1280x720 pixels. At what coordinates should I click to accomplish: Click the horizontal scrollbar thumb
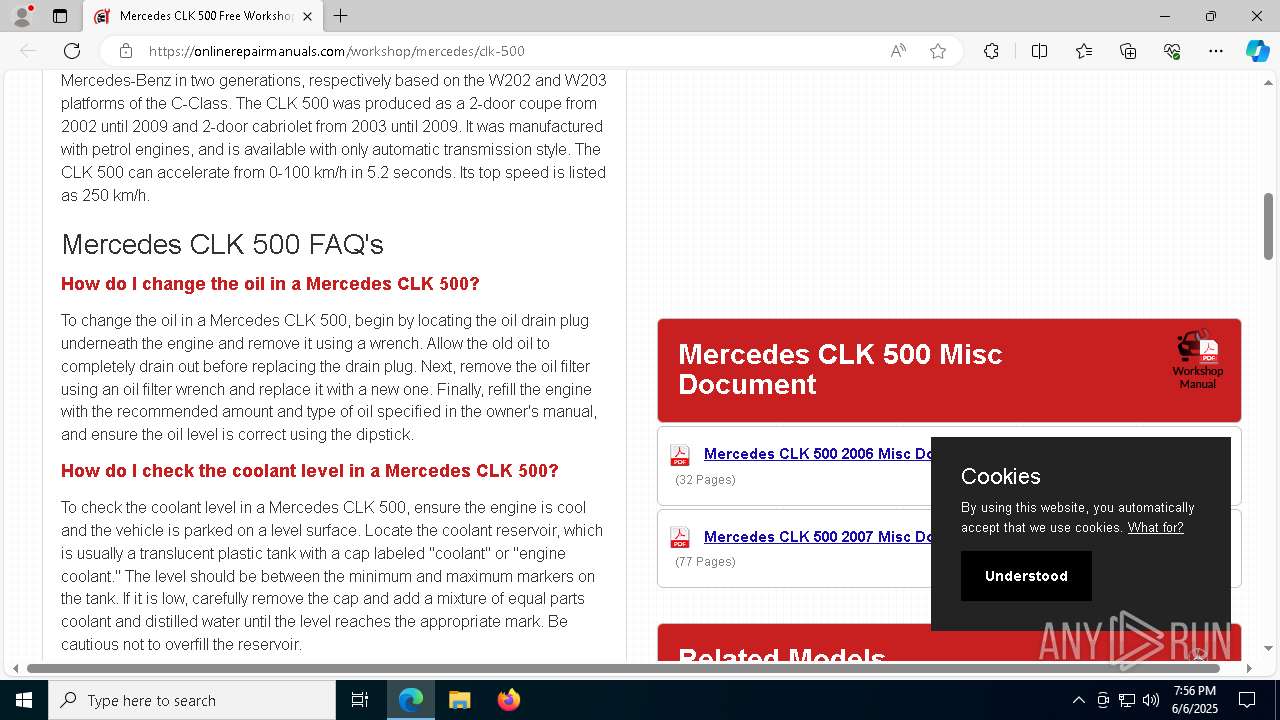point(623,668)
